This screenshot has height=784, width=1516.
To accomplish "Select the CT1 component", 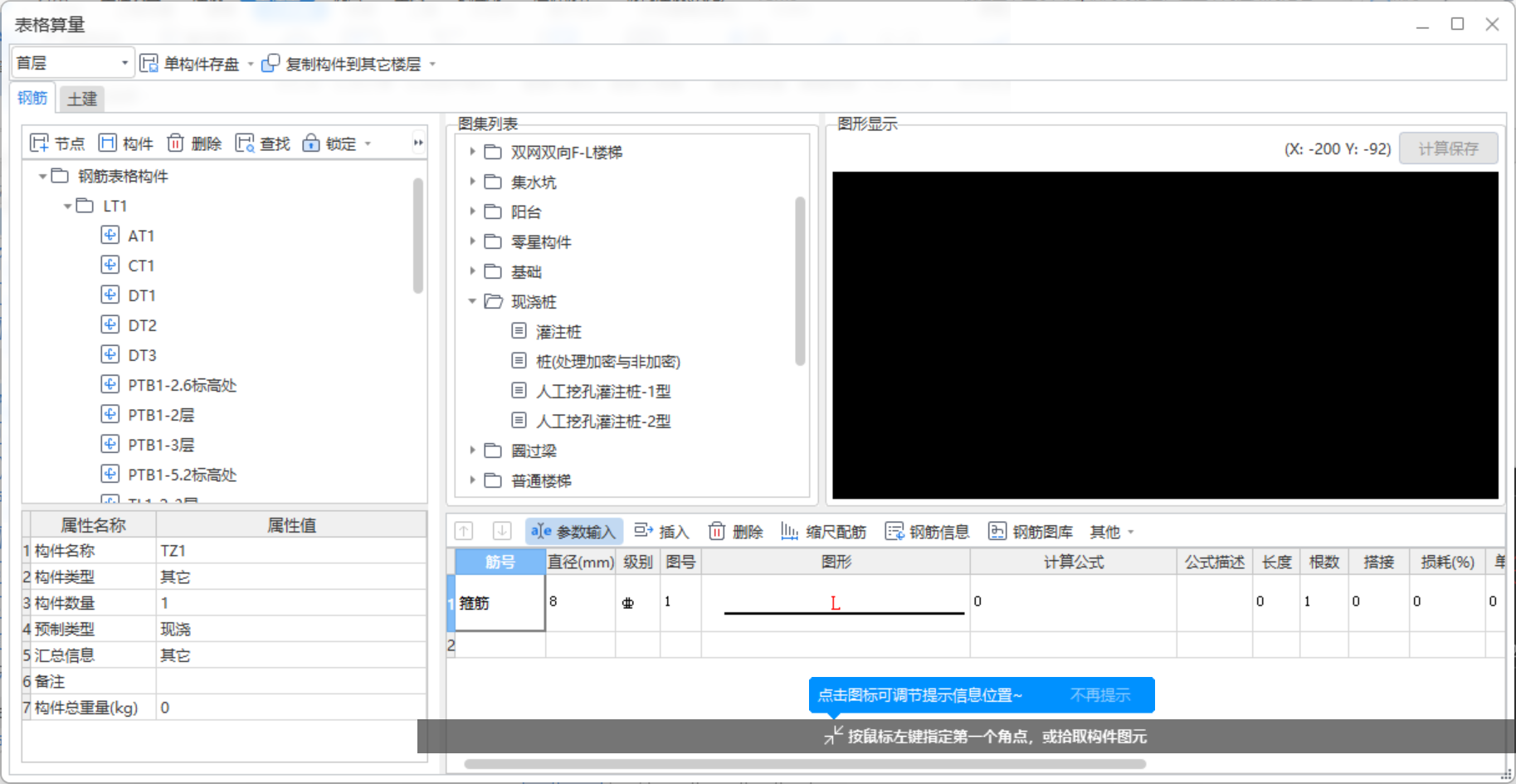I will click(141, 265).
